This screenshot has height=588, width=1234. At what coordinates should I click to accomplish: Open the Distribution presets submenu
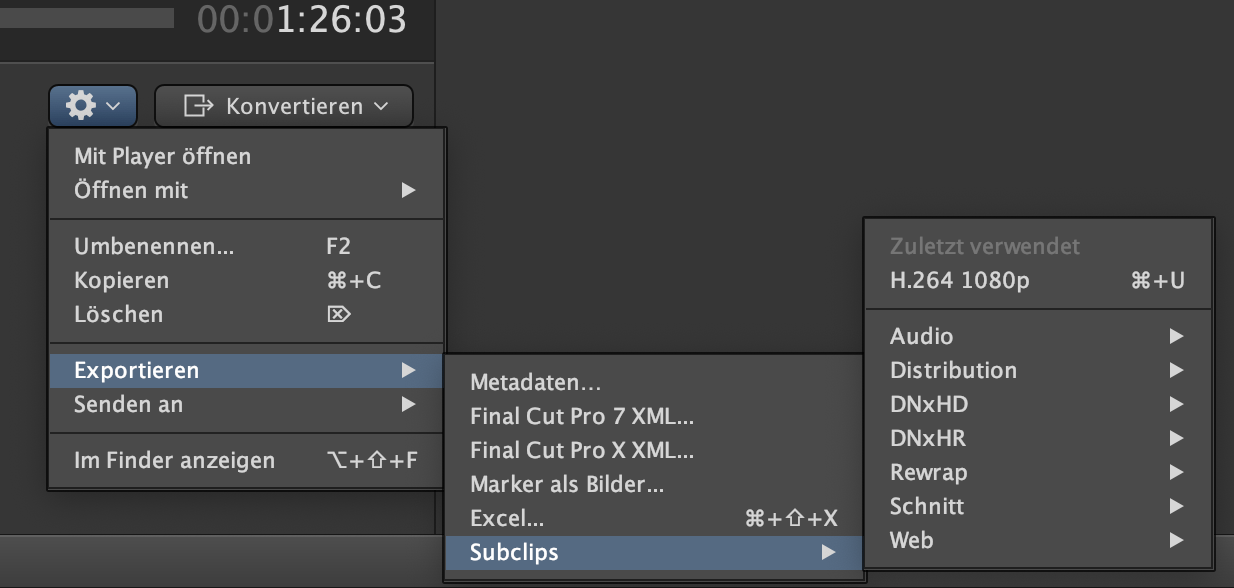[x=1038, y=370]
